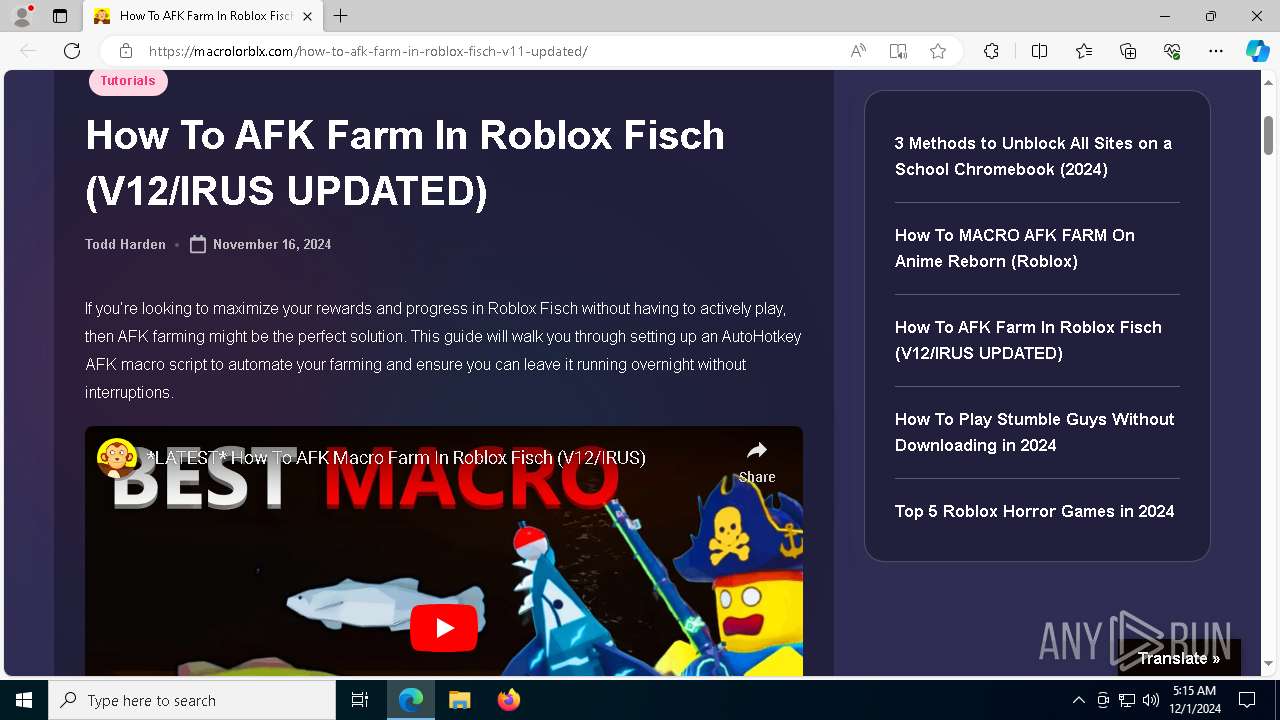Open the YouTube channel monkey avatar

(117, 458)
